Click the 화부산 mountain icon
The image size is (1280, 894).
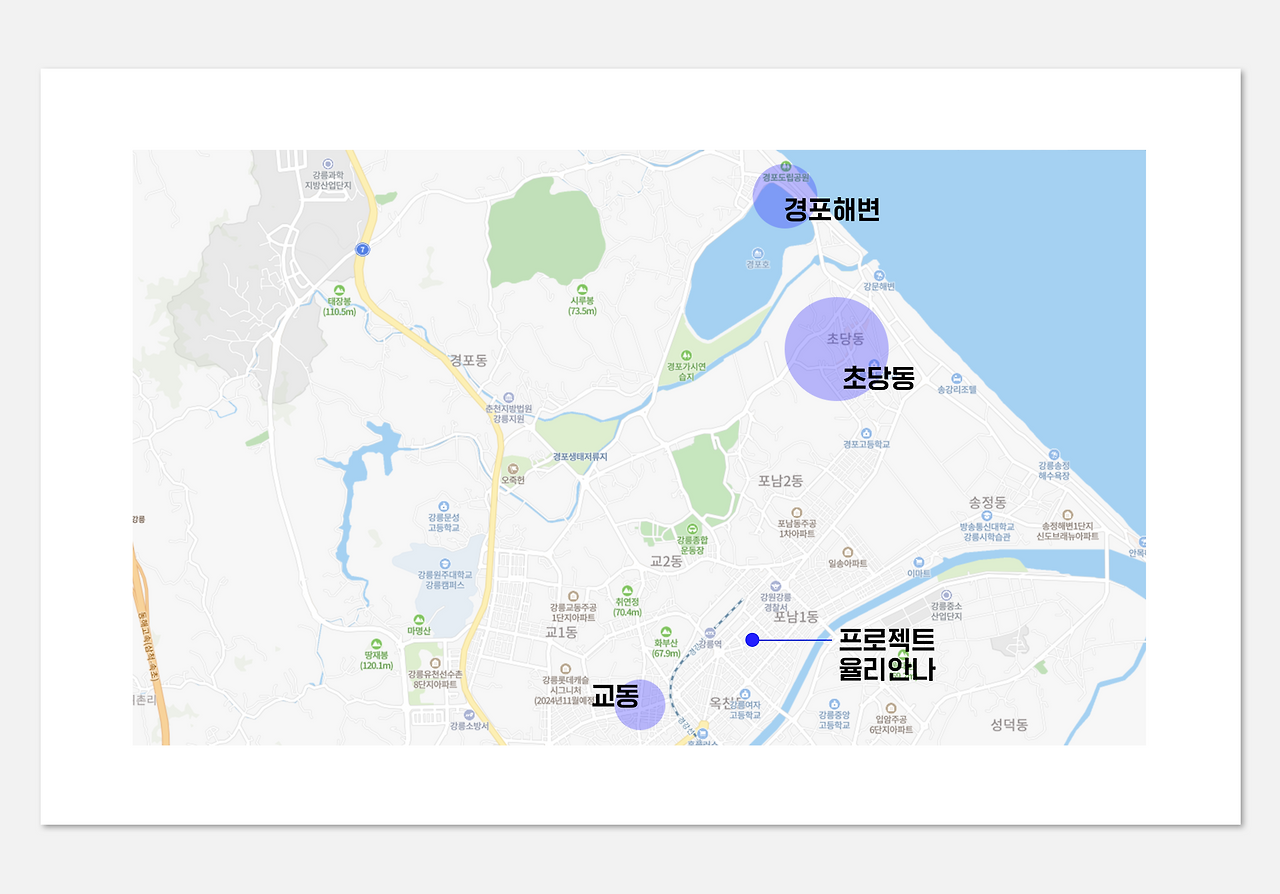[x=666, y=631]
